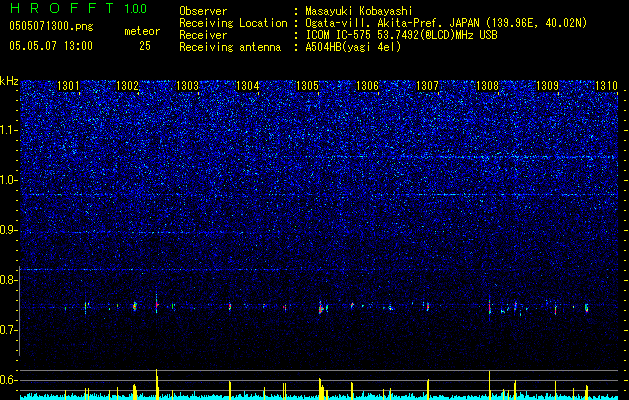Click the tallest yellow intensity spike after 1302
Screen dimensions: 629x400
[157, 384]
